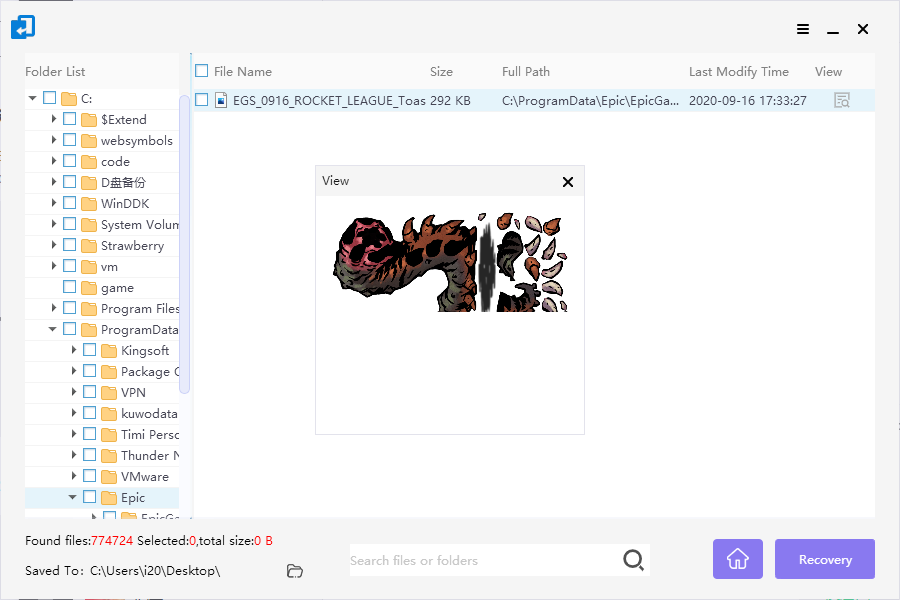The height and width of the screenshot is (600, 900).
Task: Click the Recovery button
Action: pyautogui.click(x=825, y=559)
